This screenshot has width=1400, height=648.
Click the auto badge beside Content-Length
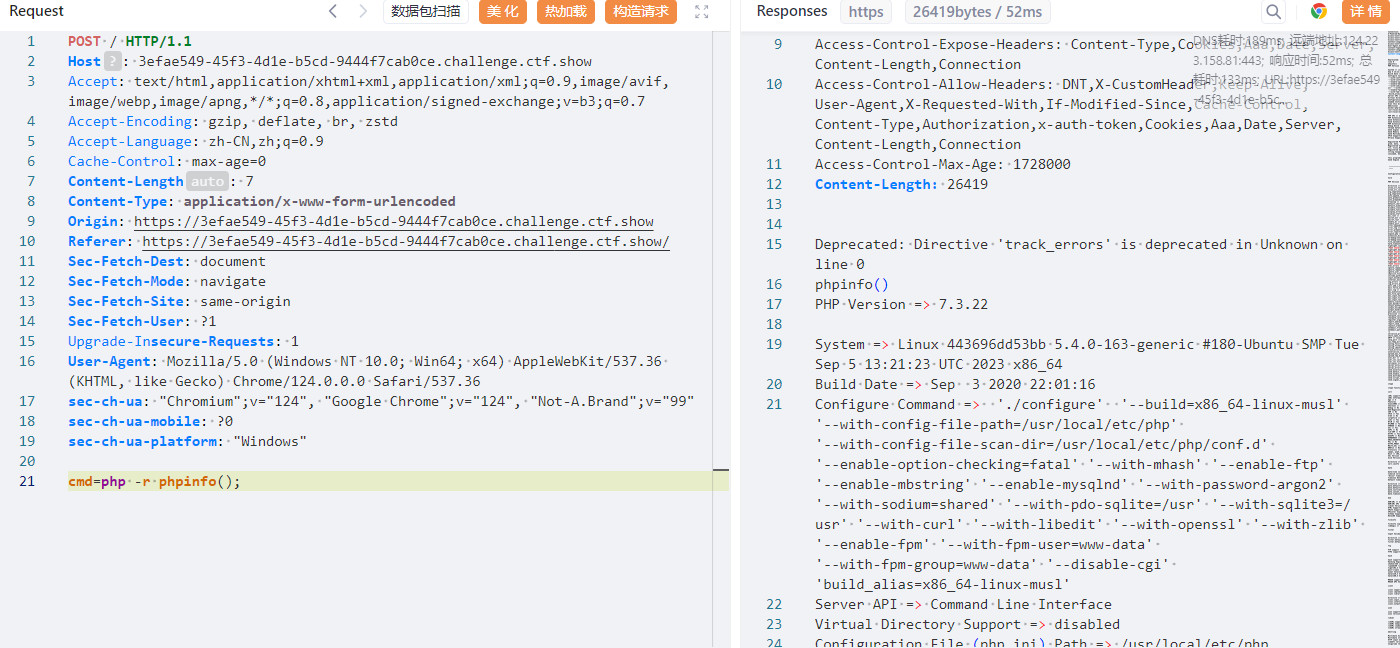pos(208,181)
